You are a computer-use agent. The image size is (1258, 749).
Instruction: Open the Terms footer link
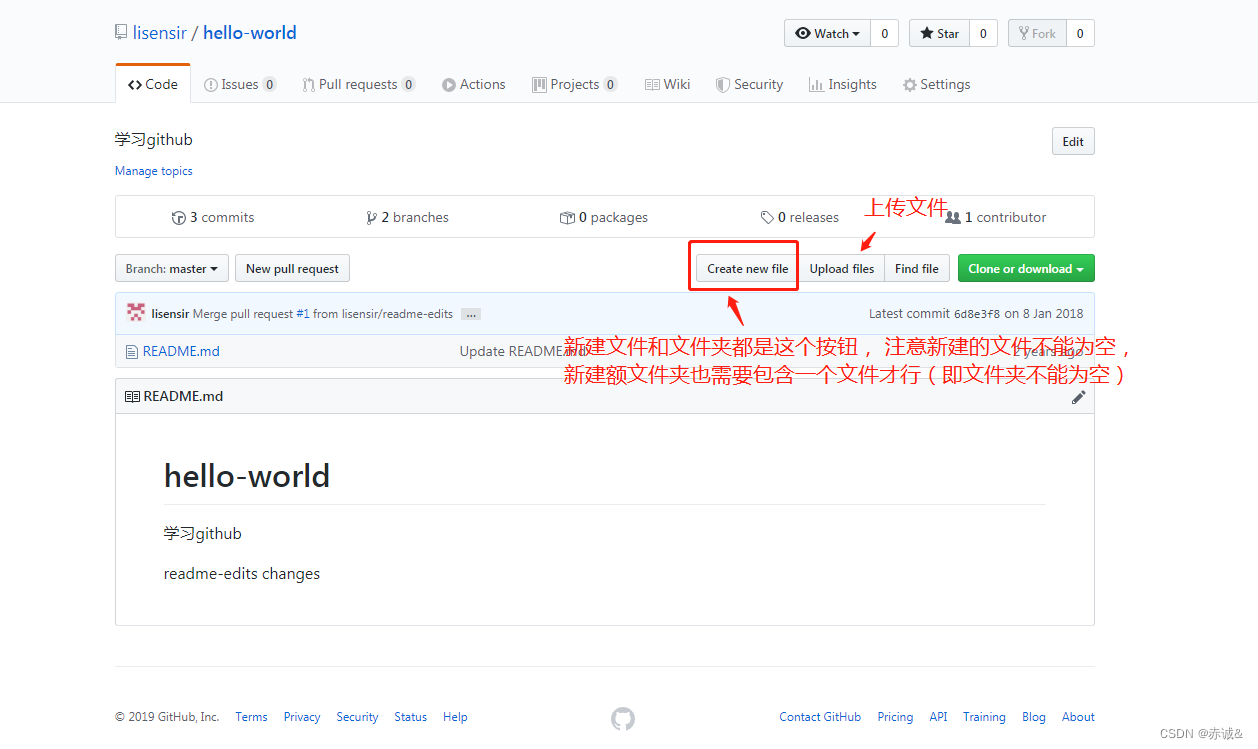[251, 717]
